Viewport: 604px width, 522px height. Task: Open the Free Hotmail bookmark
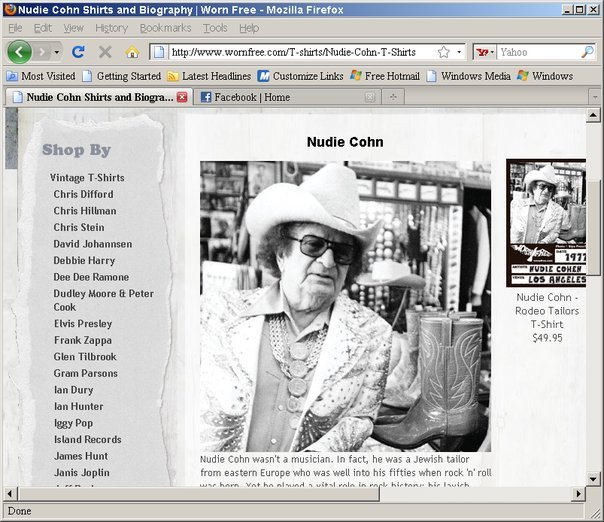[385, 76]
